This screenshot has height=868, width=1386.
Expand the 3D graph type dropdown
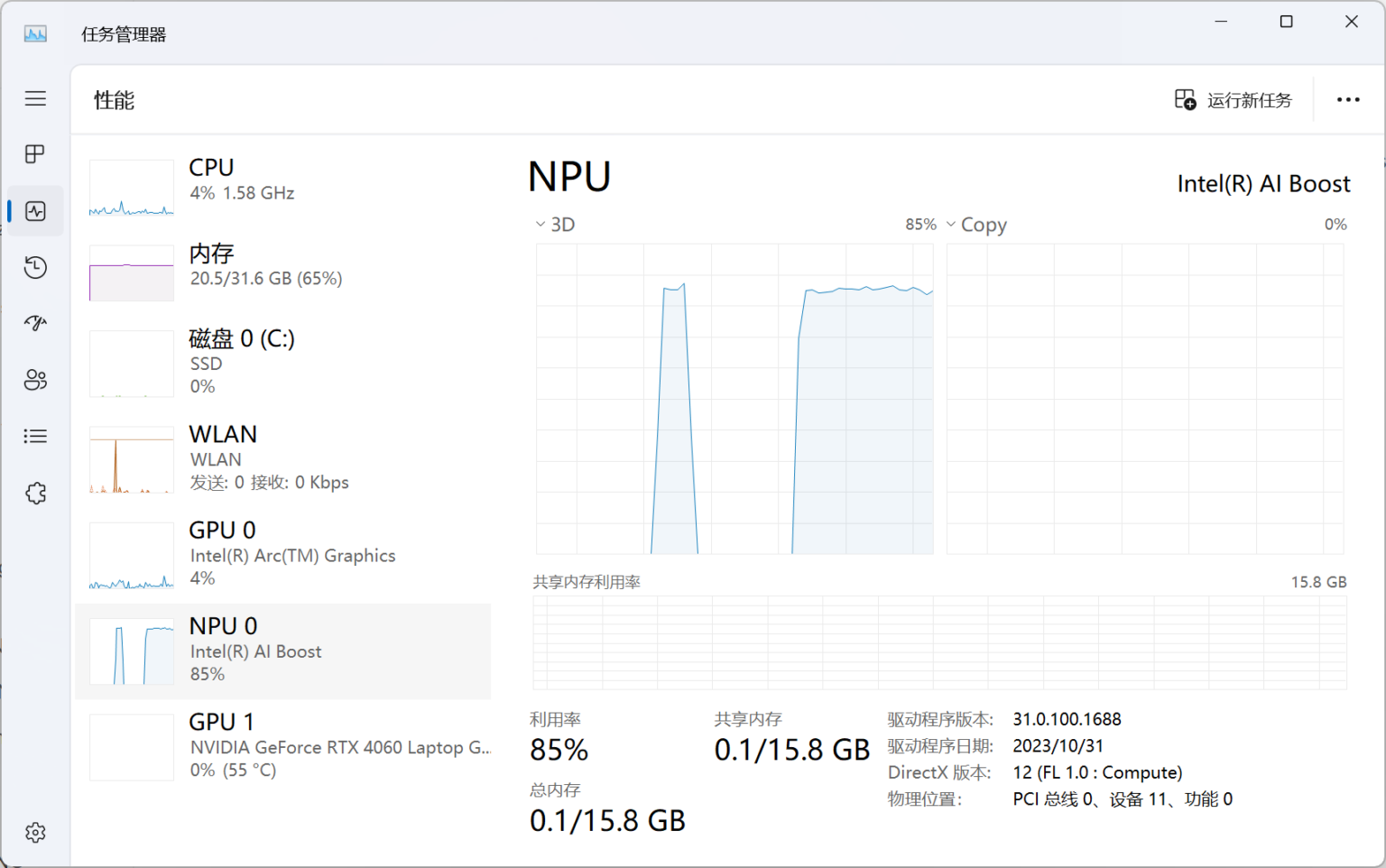555,225
